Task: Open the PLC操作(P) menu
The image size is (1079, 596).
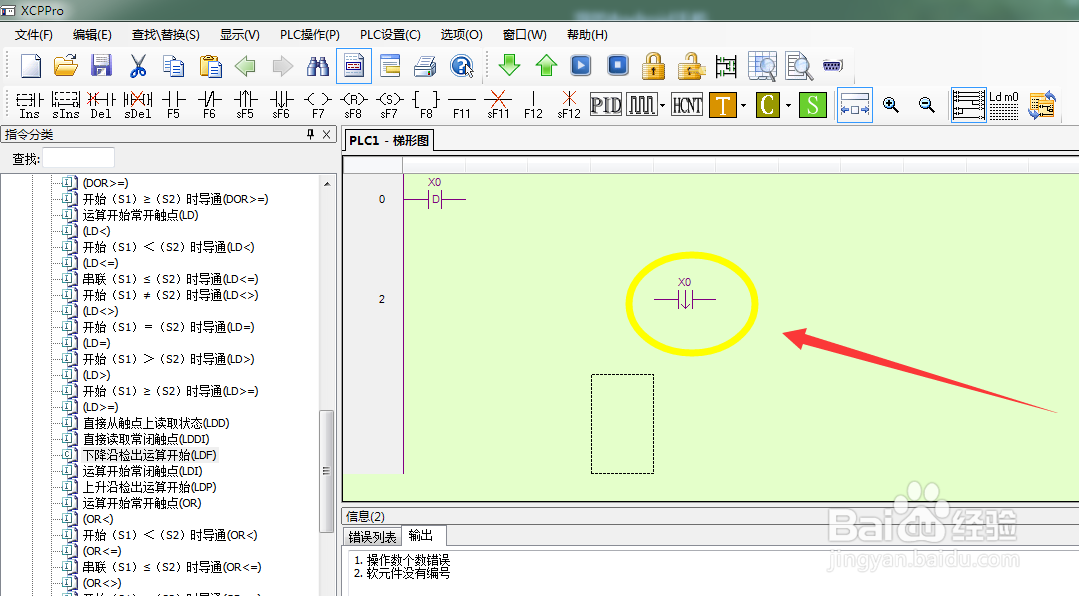Action: pyautogui.click(x=310, y=34)
